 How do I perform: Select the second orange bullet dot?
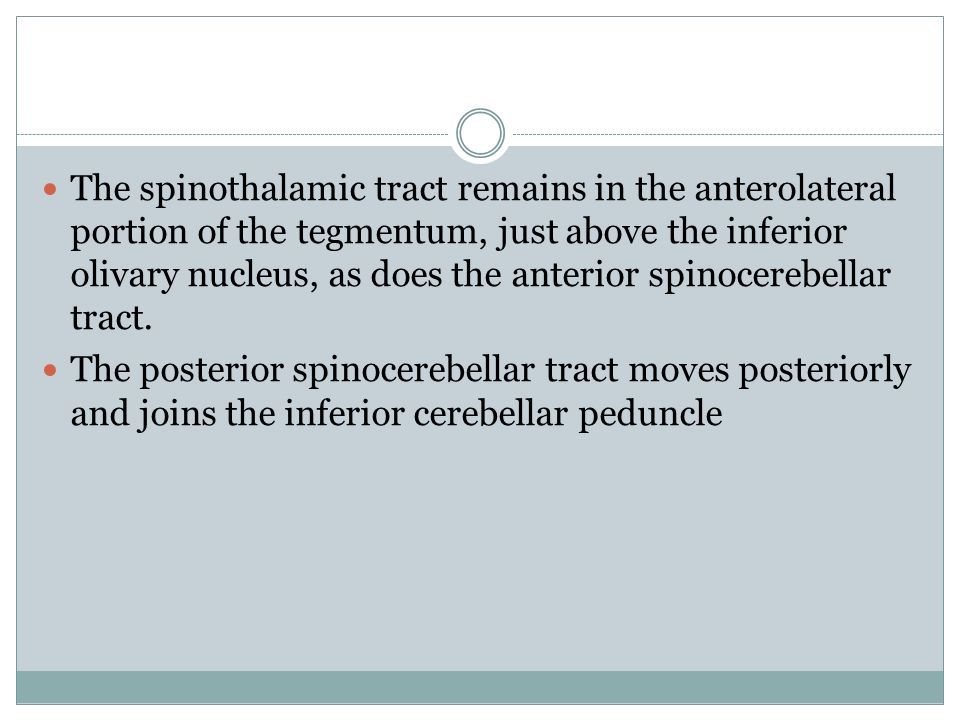coord(50,370)
